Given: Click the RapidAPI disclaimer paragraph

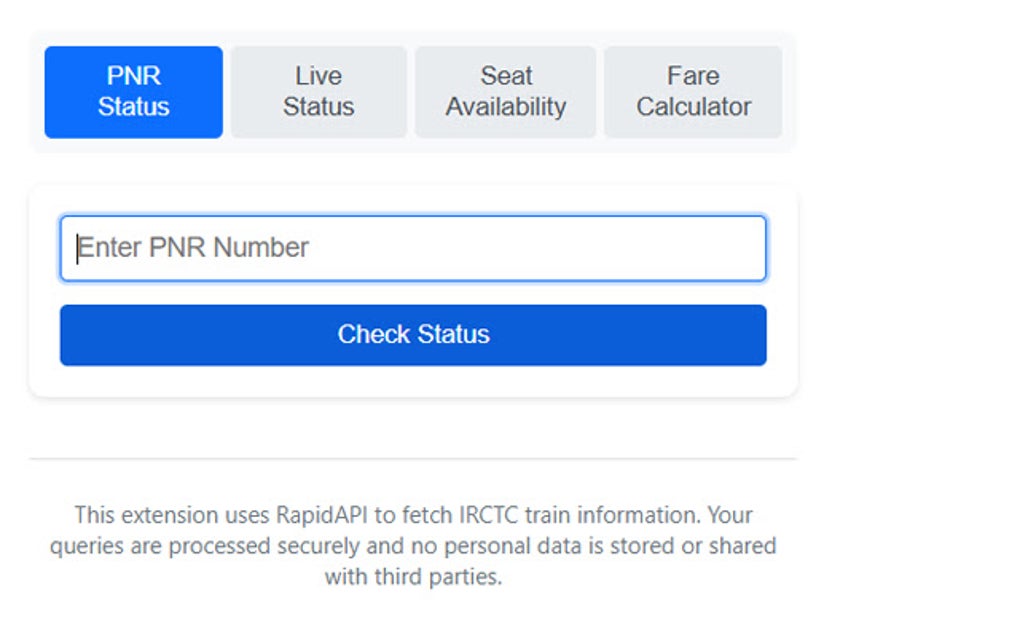Looking at the screenshot, I should pos(413,546).
